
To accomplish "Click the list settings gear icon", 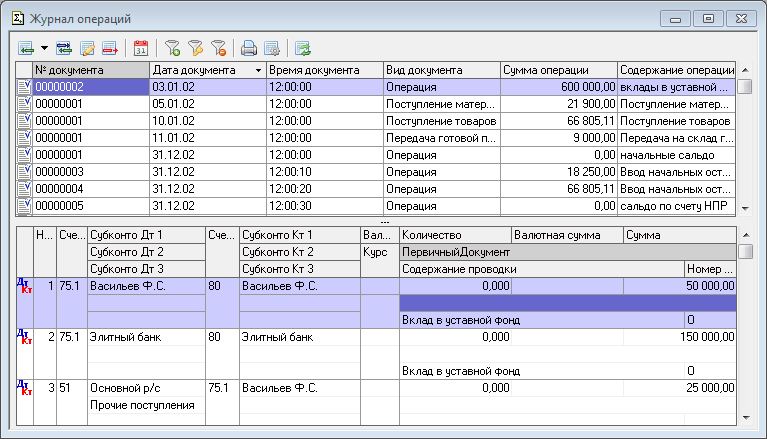I will (270, 47).
